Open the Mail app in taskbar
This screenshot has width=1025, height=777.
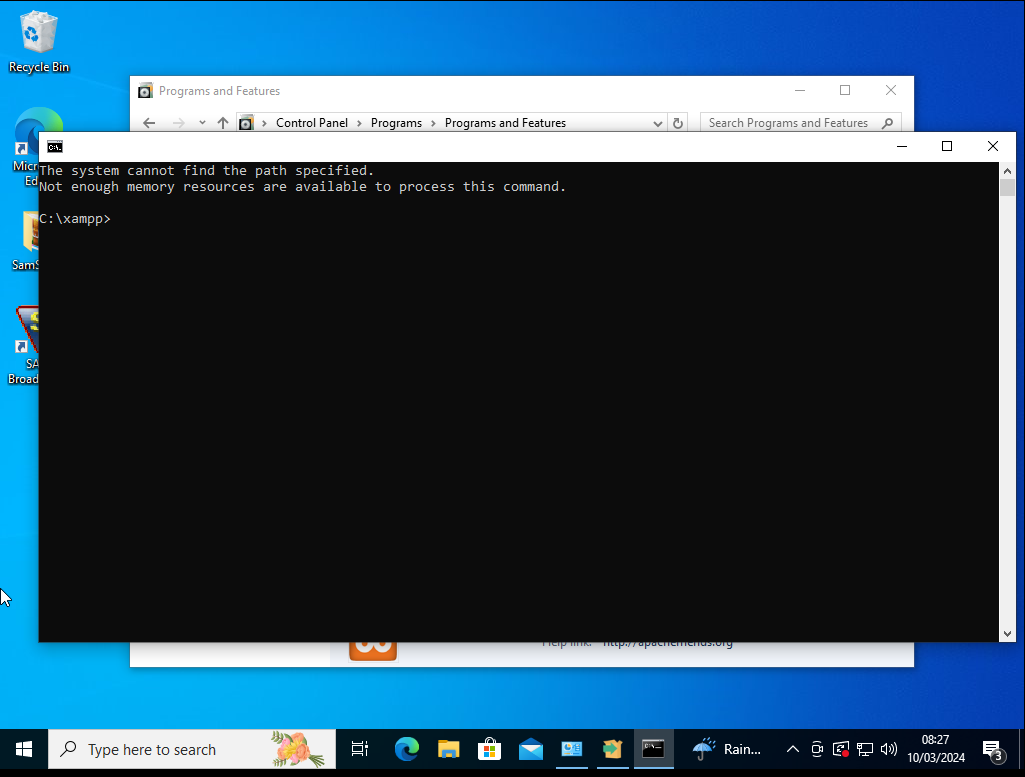pyautogui.click(x=530, y=749)
